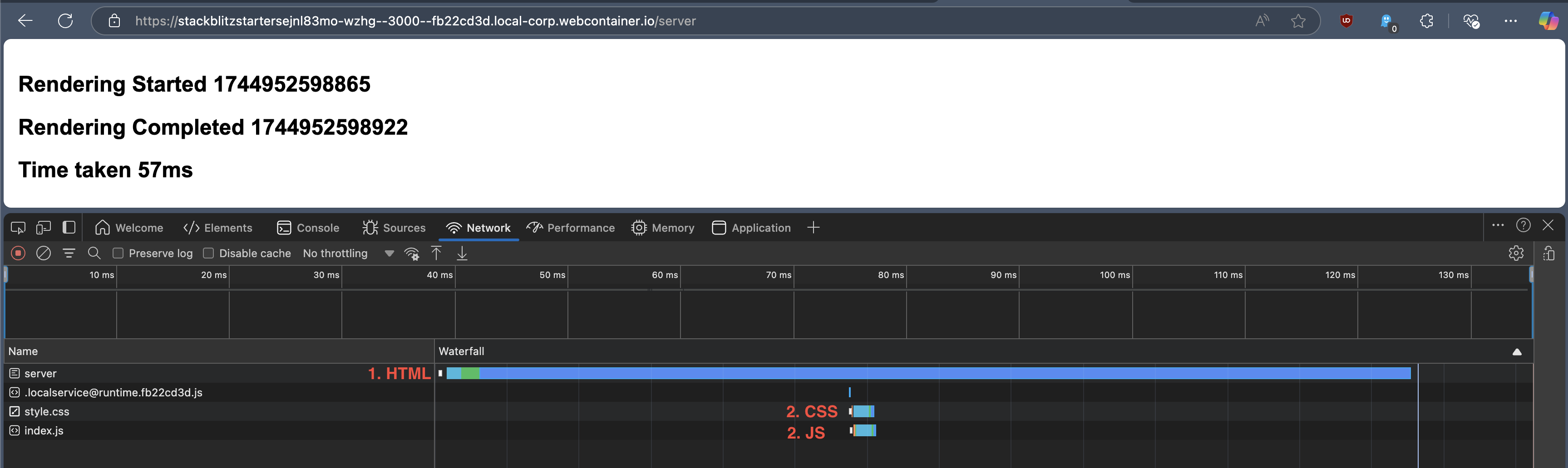The image size is (1568, 468).
Task: Open the Performance tab
Action: [x=571, y=228]
